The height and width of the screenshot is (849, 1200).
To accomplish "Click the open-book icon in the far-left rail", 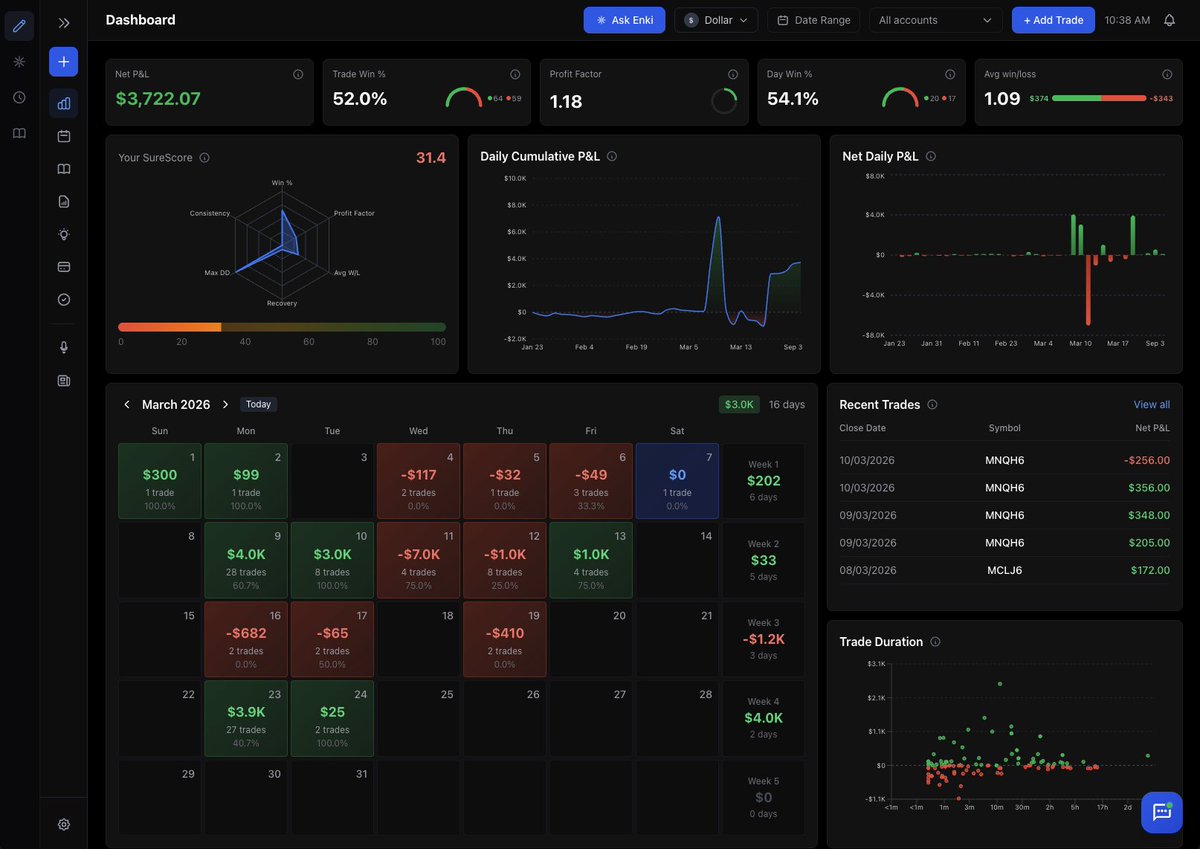I will pos(19,133).
